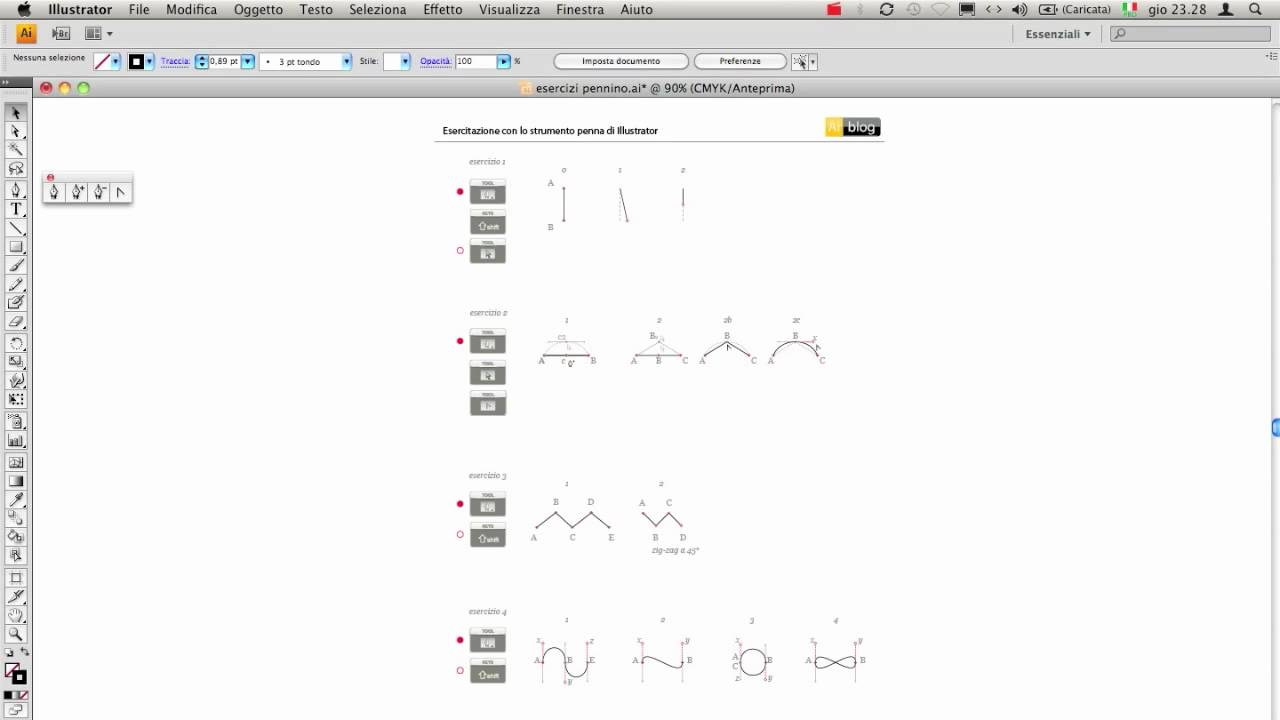The height and width of the screenshot is (720, 1280).
Task: Open the stroke weight 0,89 pt dropdown
Action: click(247, 62)
